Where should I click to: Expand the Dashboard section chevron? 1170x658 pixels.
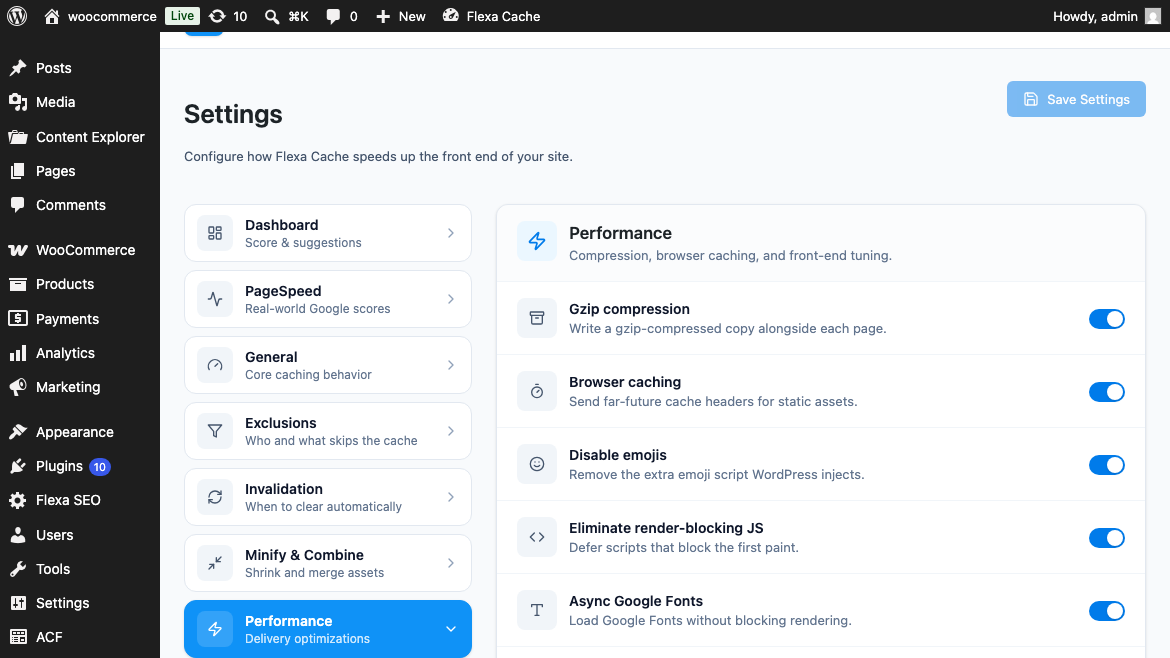tap(451, 234)
